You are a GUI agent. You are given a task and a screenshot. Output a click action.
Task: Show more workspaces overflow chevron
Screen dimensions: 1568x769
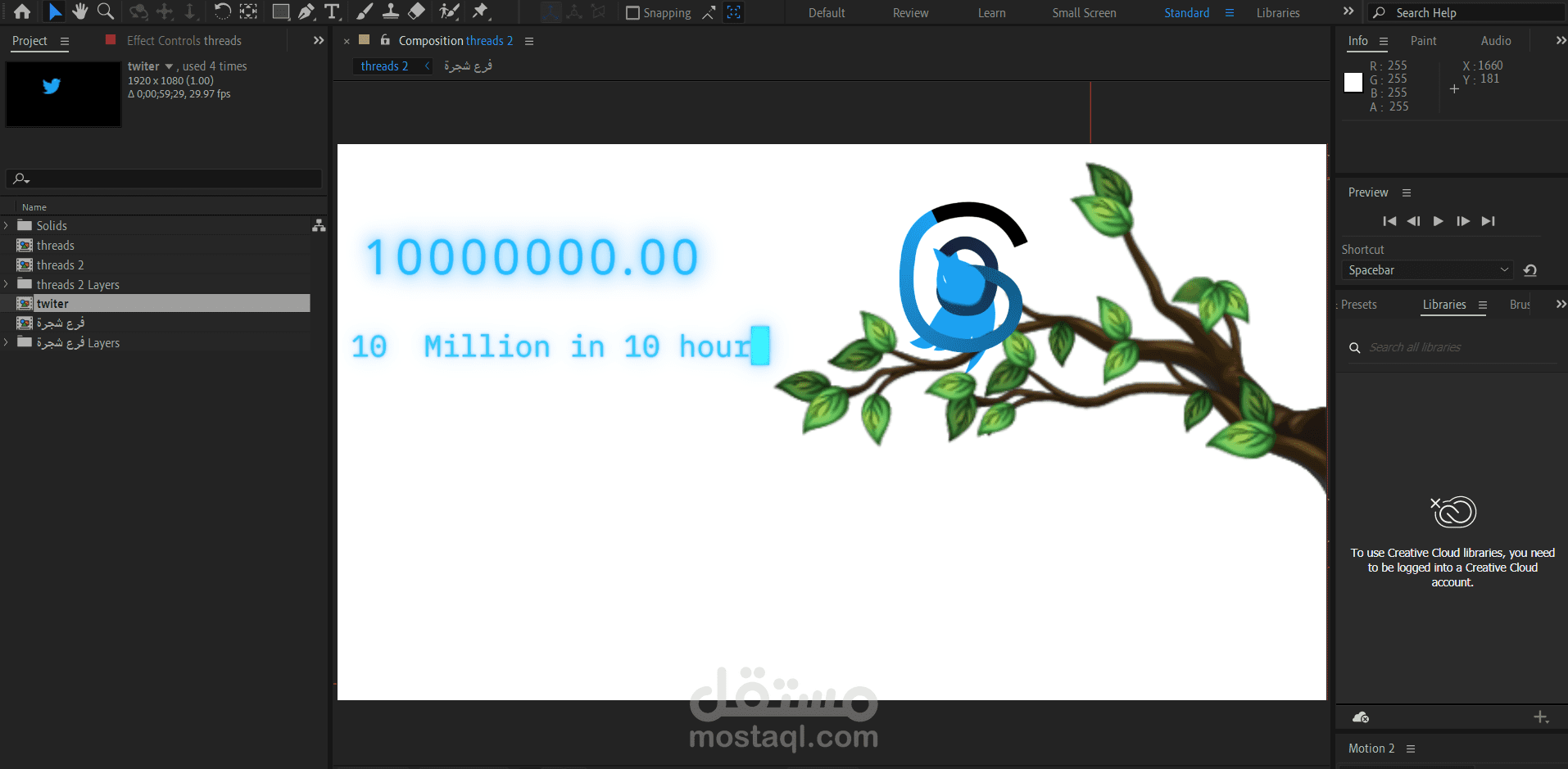[1348, 11]
